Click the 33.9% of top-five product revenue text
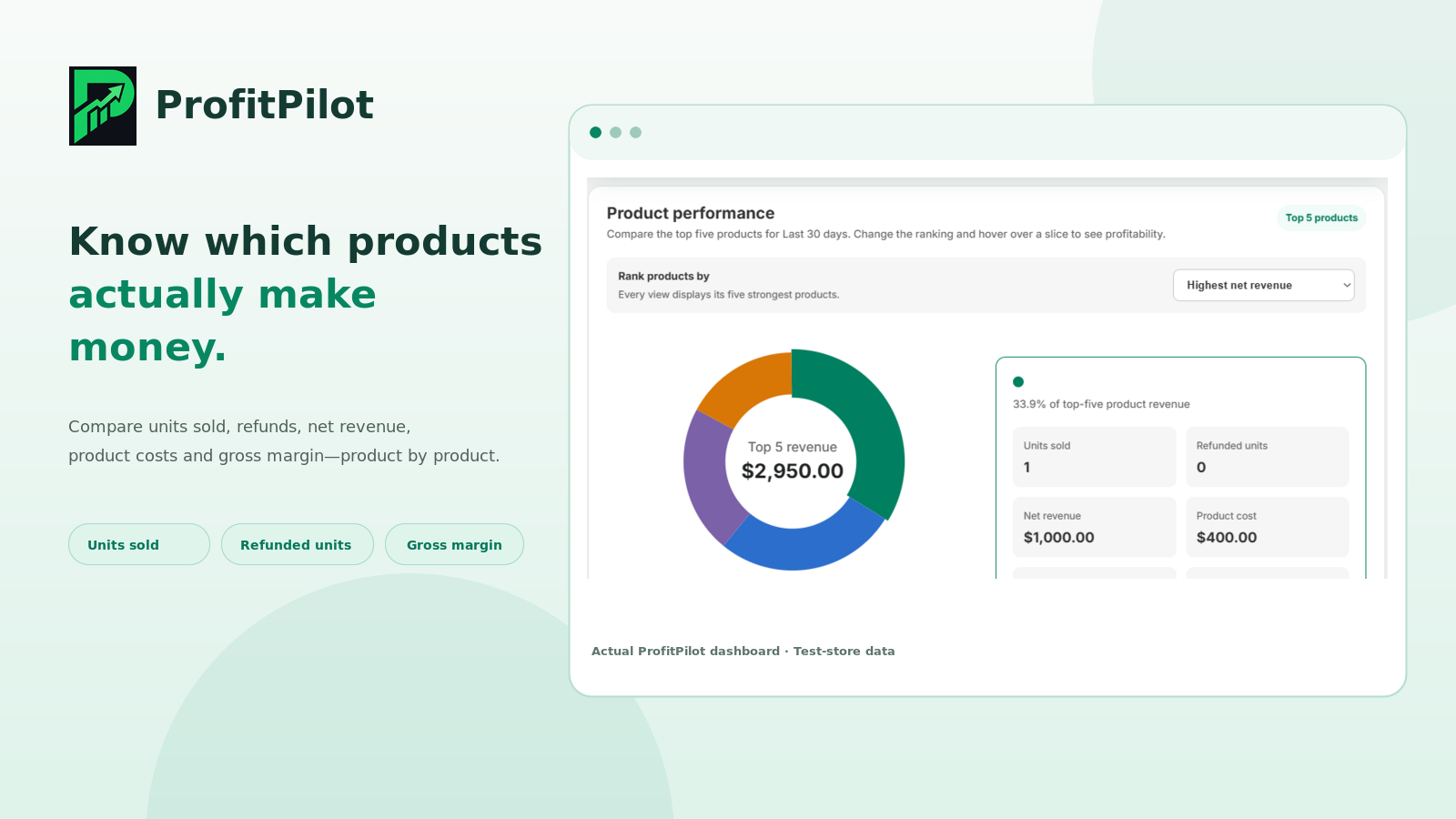Image resolution: width=1456 pixels, height=819 pixels. 1101,404
